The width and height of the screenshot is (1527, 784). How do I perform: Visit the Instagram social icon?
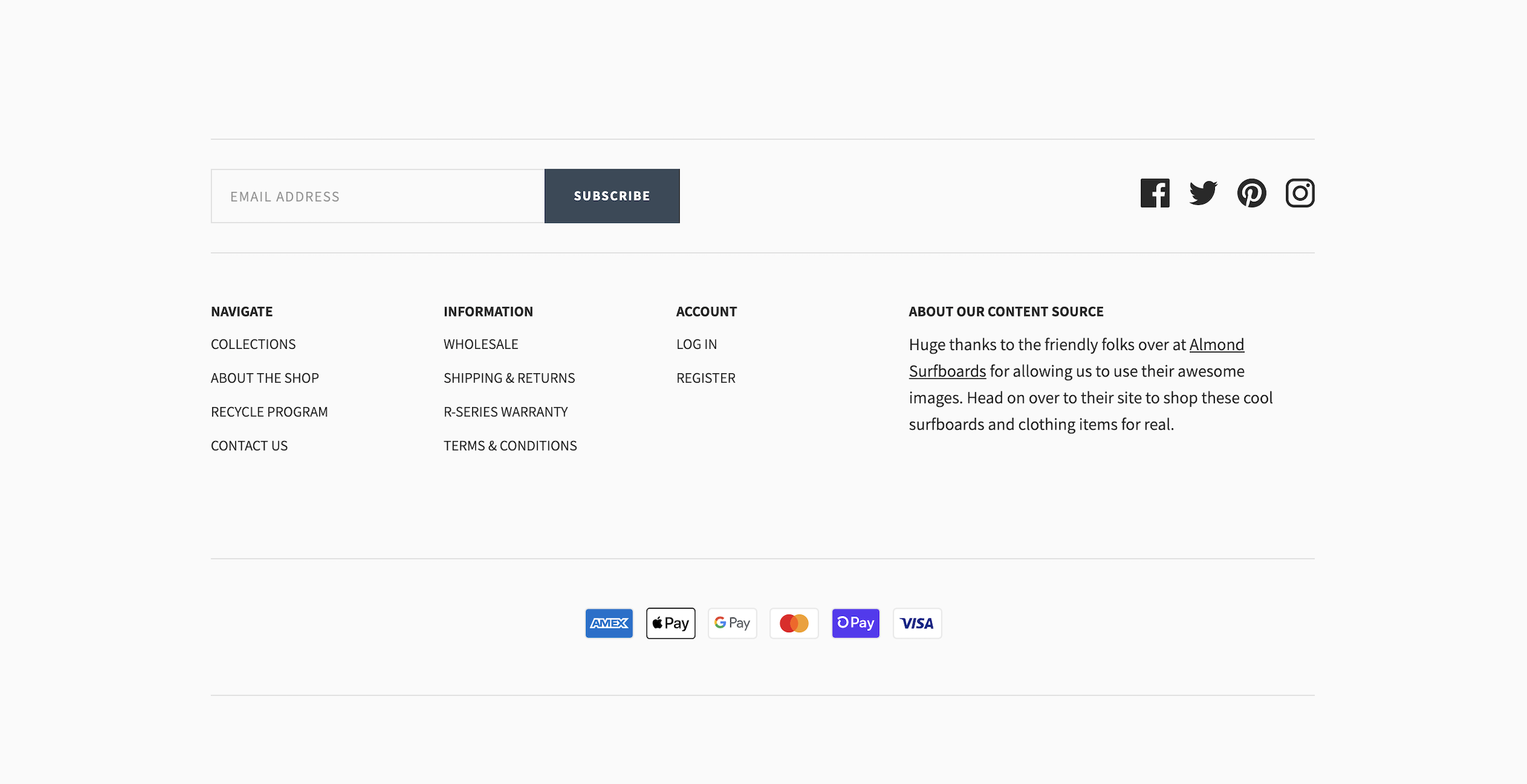(x=1300, y=193)
